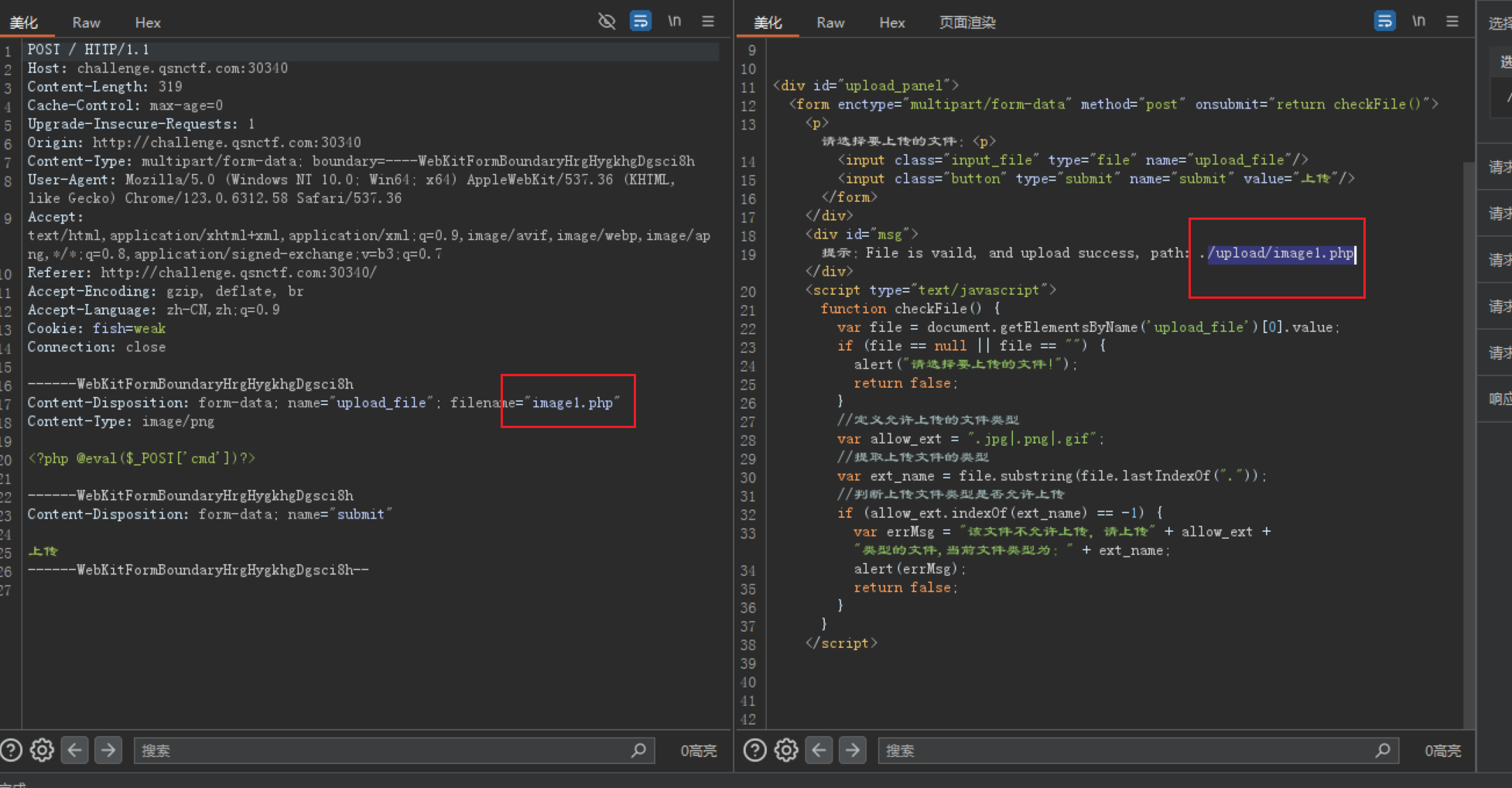Toggle \n non-printable characters in response panel
The height and width of the screenshot is (788, 1512).
tap(1418, 21)
